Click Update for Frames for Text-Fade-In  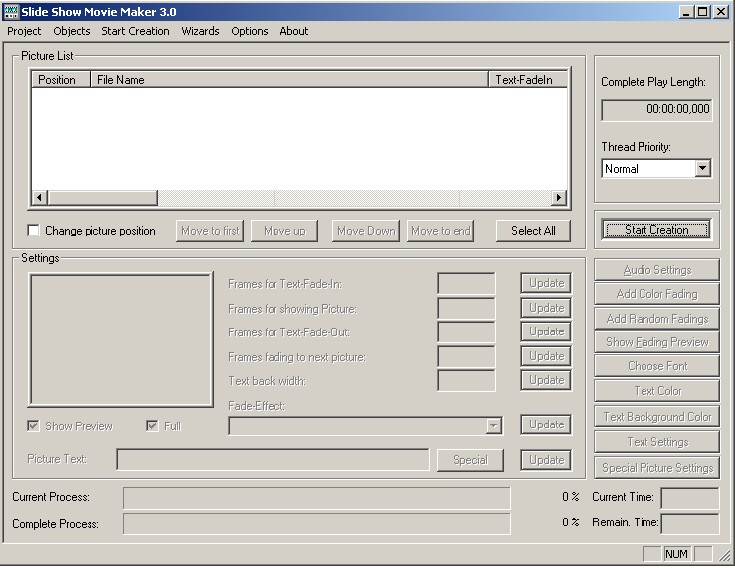point(546,283)
